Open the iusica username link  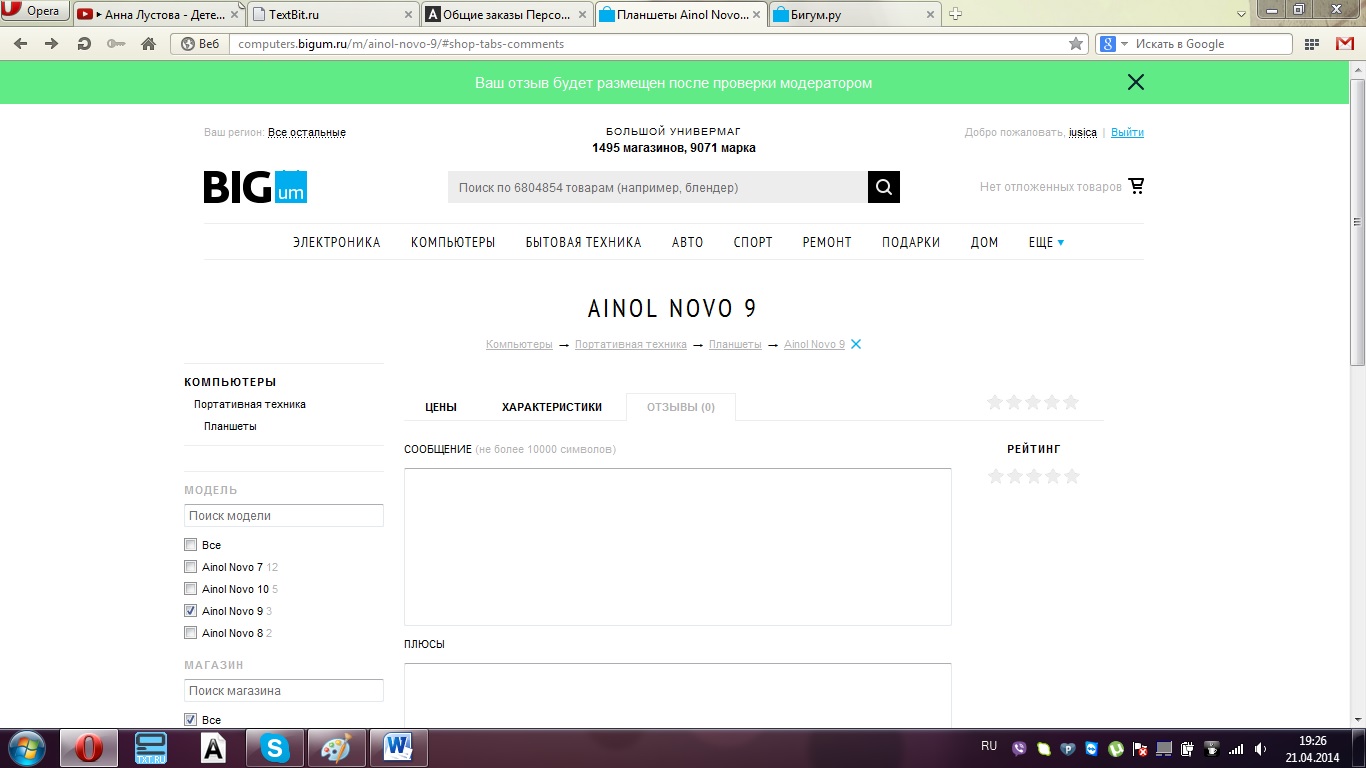[1083, 132]
